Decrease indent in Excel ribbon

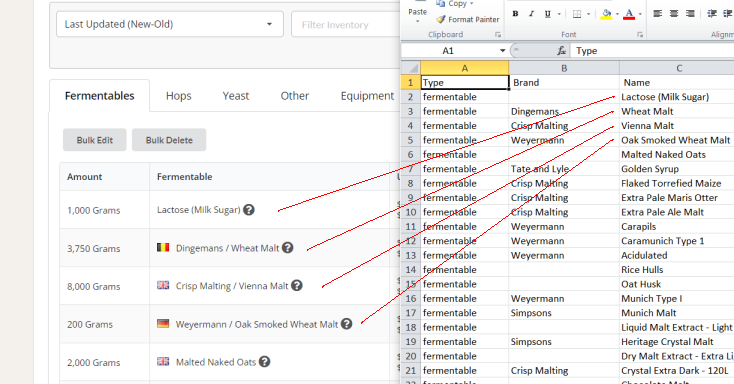point(712,14)
